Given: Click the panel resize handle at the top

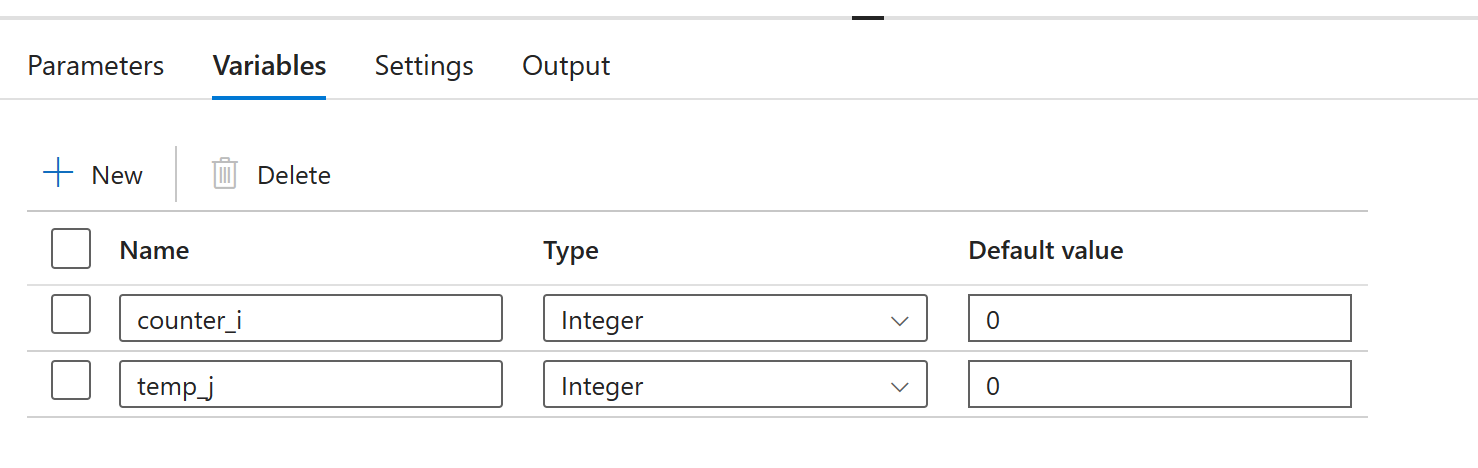Looking at the screenshot, I should (867, 17).
